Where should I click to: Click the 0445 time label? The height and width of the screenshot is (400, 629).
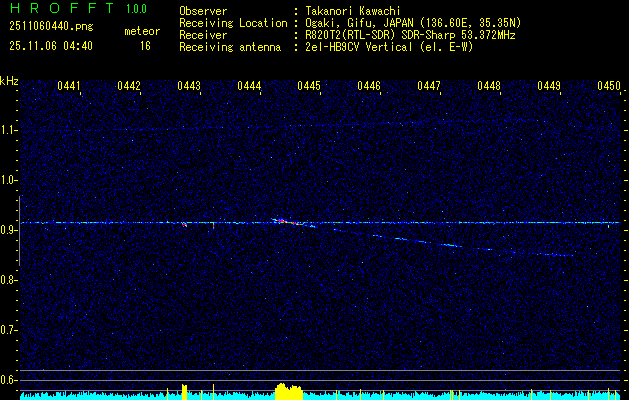coord(309,86)
